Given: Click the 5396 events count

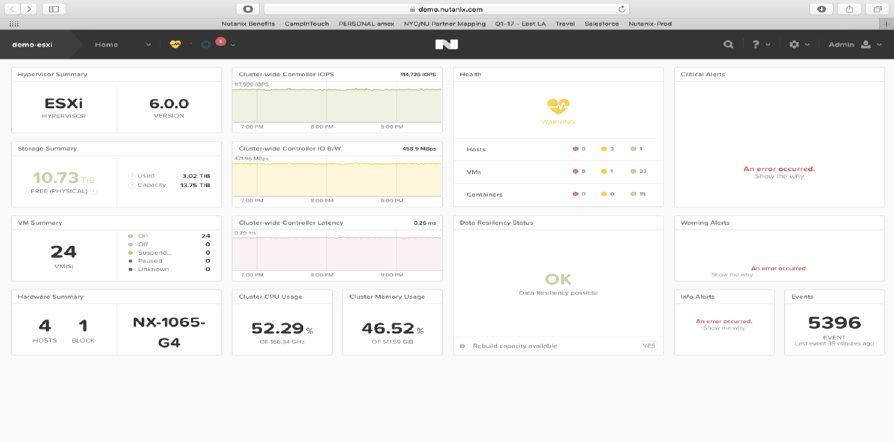Looking at the screenshot, I should click(834, 323).
